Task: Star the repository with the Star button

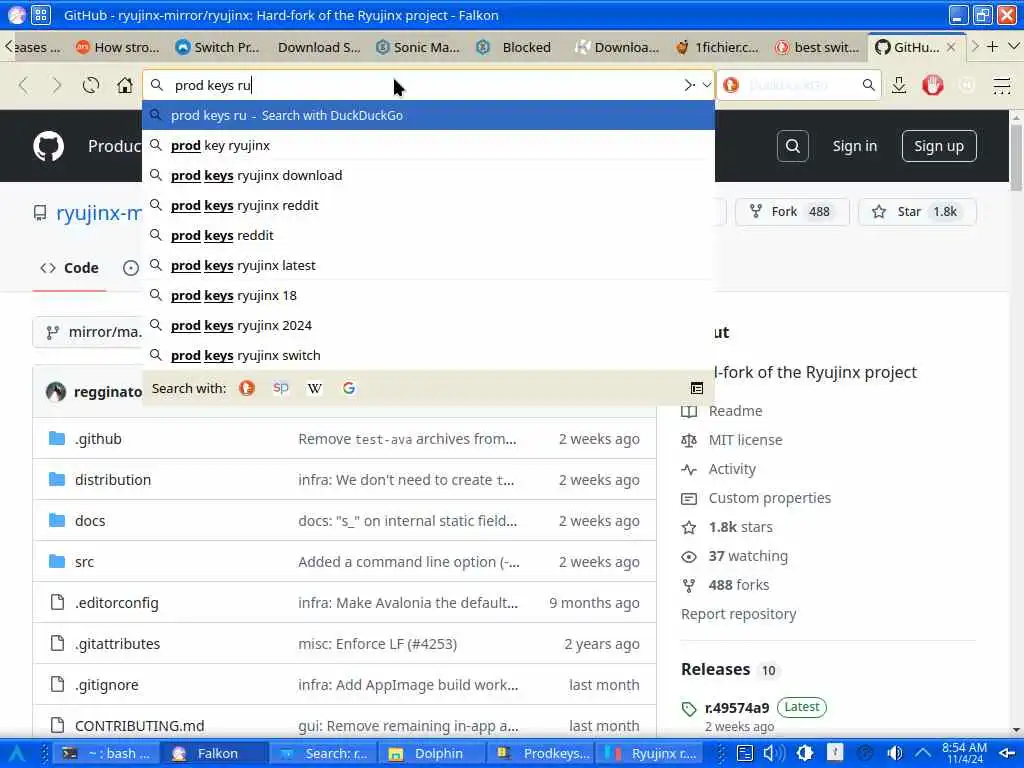Action: click(918, 212)
